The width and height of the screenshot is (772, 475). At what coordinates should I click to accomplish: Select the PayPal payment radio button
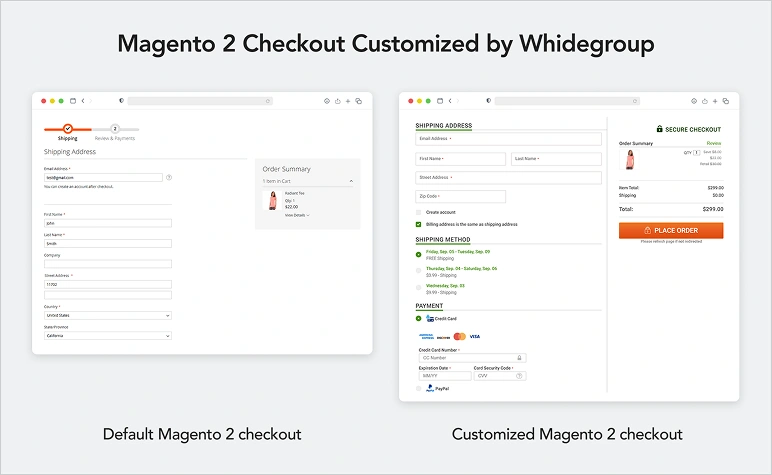418,388
